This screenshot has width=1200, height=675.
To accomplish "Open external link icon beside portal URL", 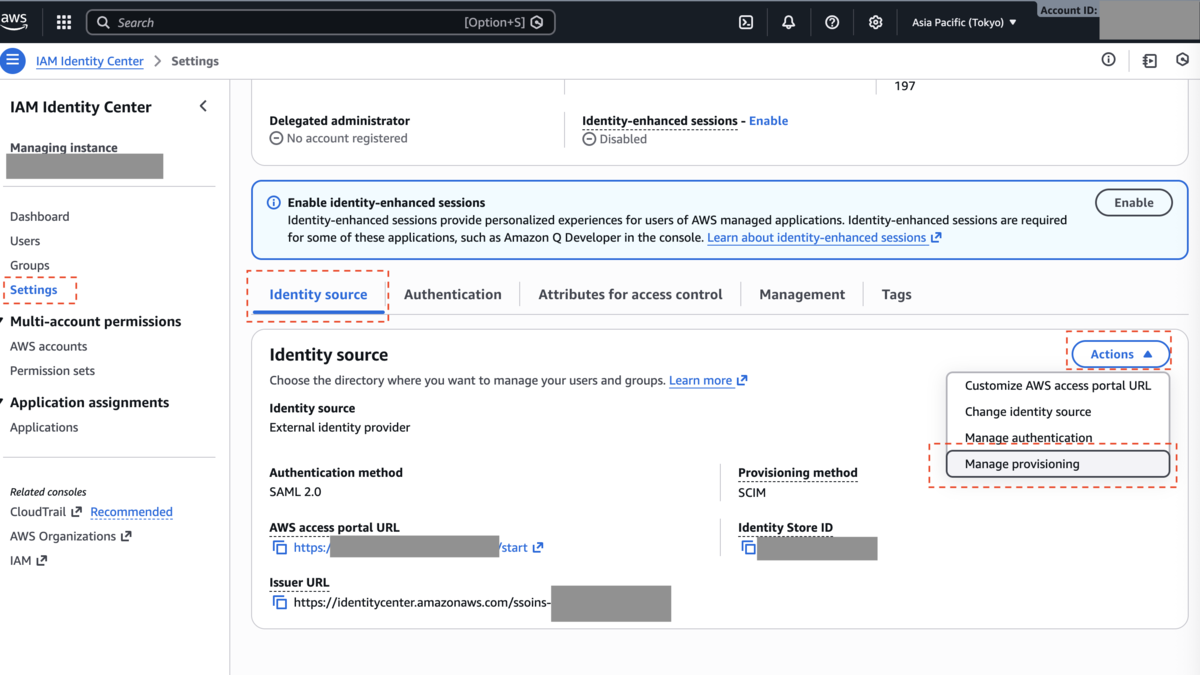I will (538, 547).
